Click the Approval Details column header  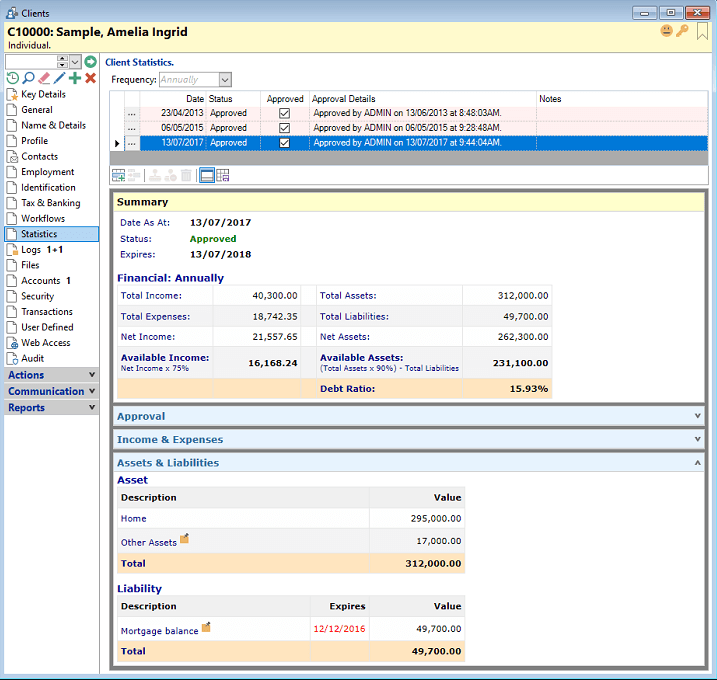coord(423,99)
